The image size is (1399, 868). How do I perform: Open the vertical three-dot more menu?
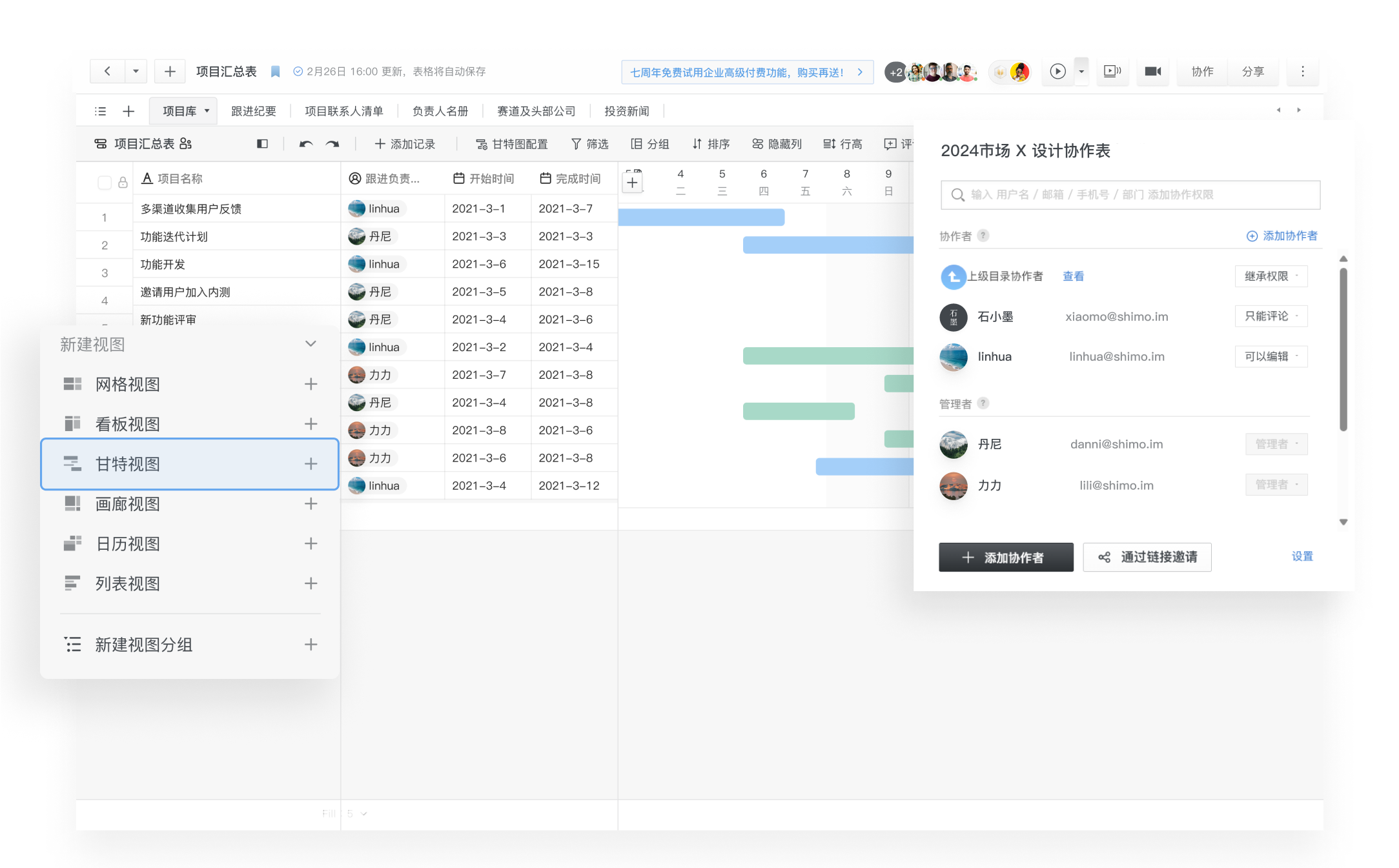coord(1302,71)
